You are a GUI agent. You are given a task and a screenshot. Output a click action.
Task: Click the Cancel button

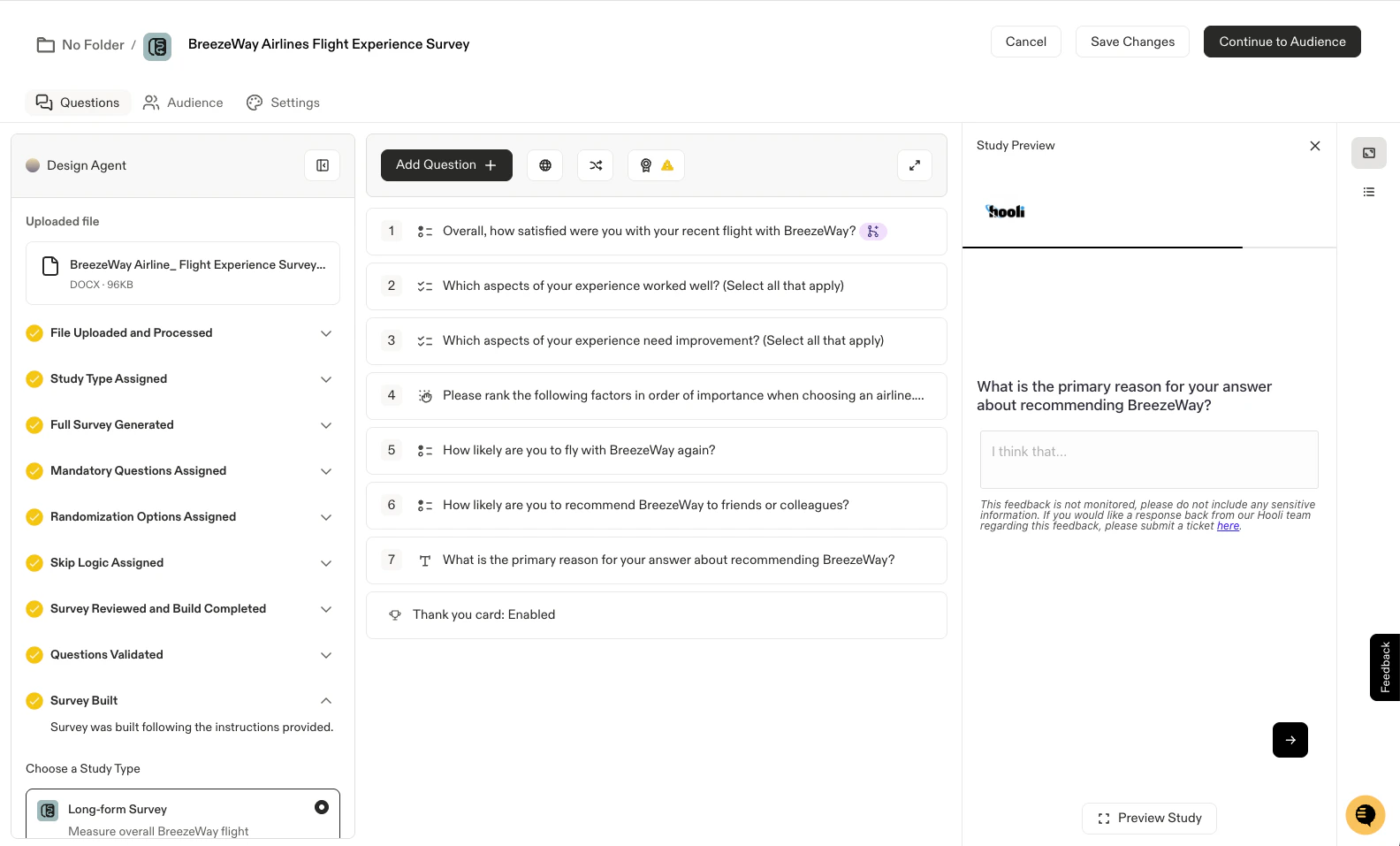point(1026,42)
